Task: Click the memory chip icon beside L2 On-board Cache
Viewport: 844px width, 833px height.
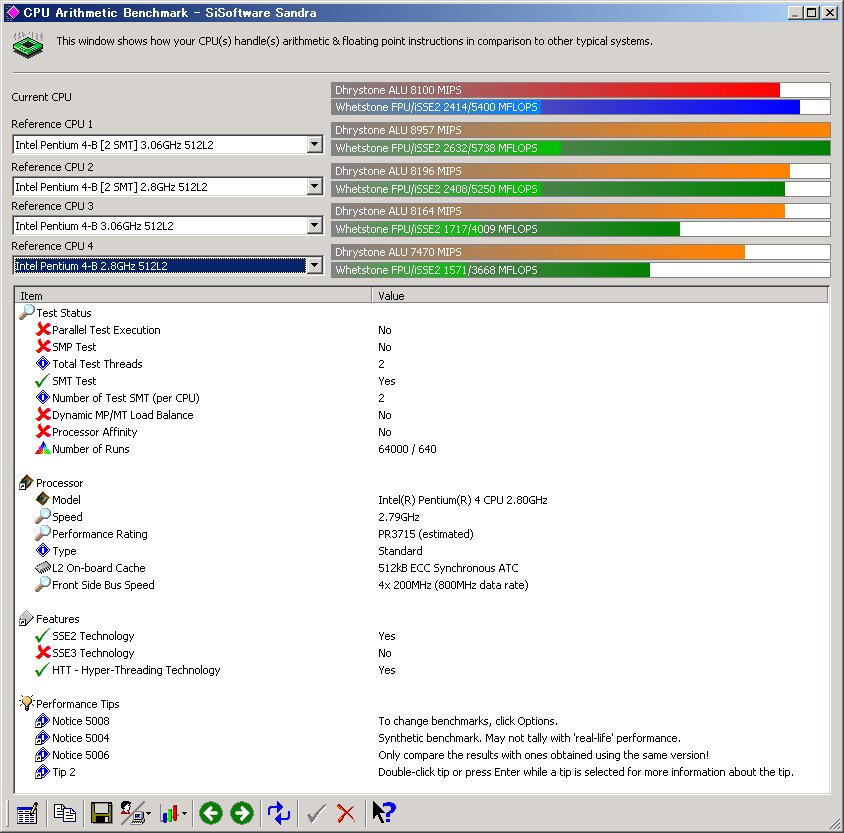Action: (x=43, y=567)
